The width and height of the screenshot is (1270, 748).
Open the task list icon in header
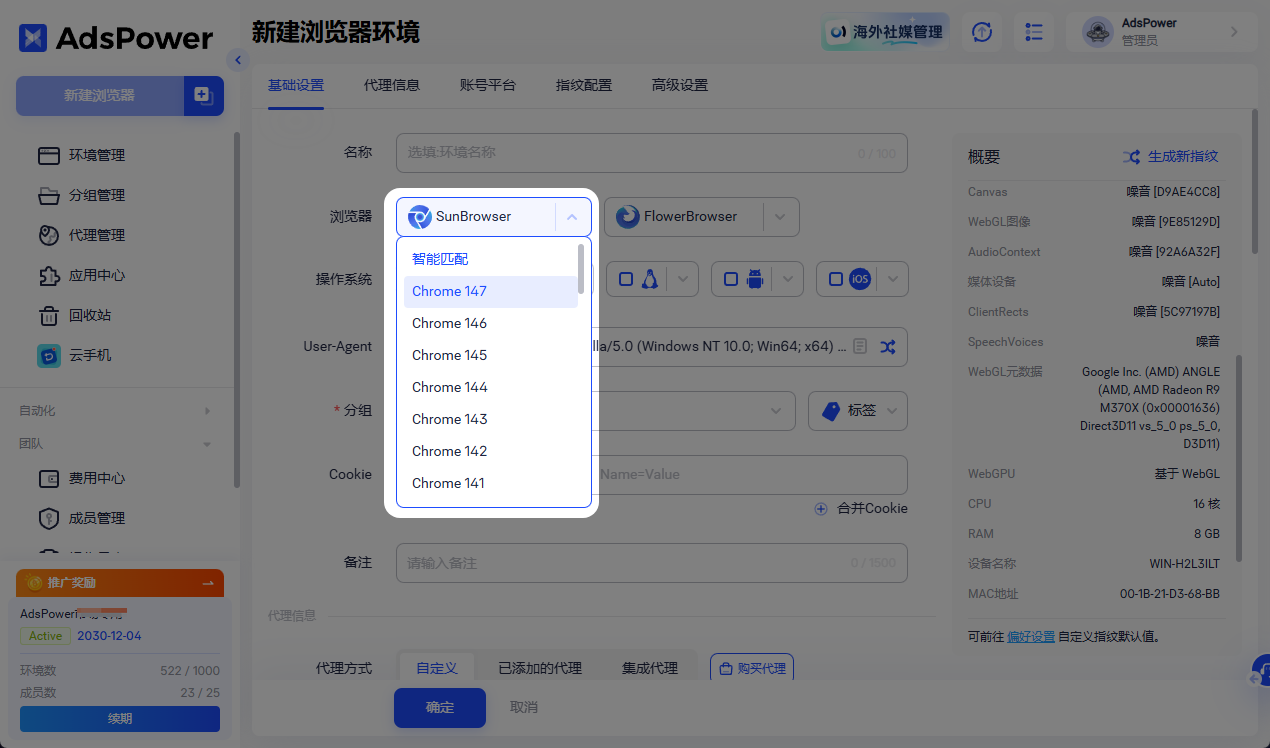click(1034, 32)
